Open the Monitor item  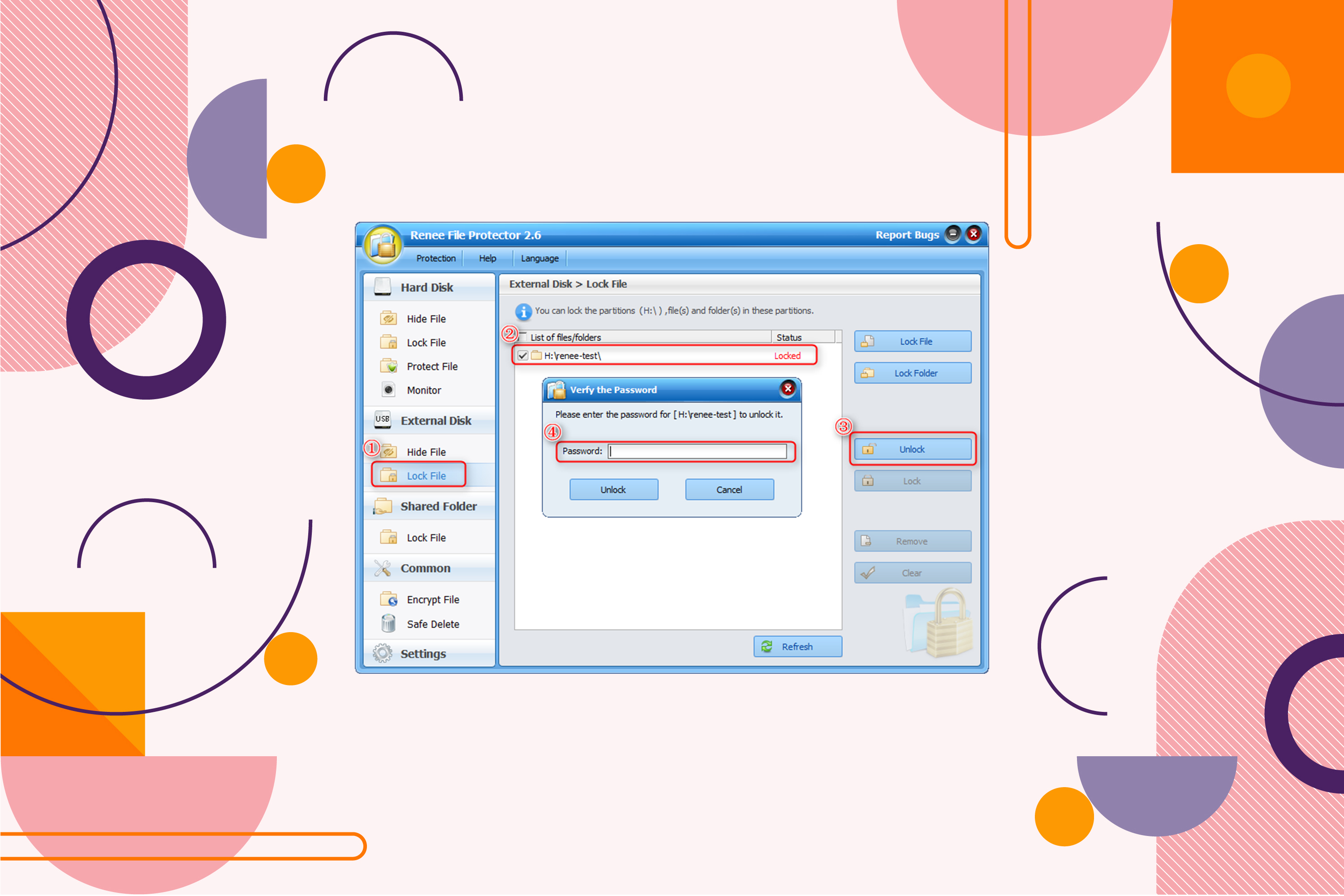423,390
